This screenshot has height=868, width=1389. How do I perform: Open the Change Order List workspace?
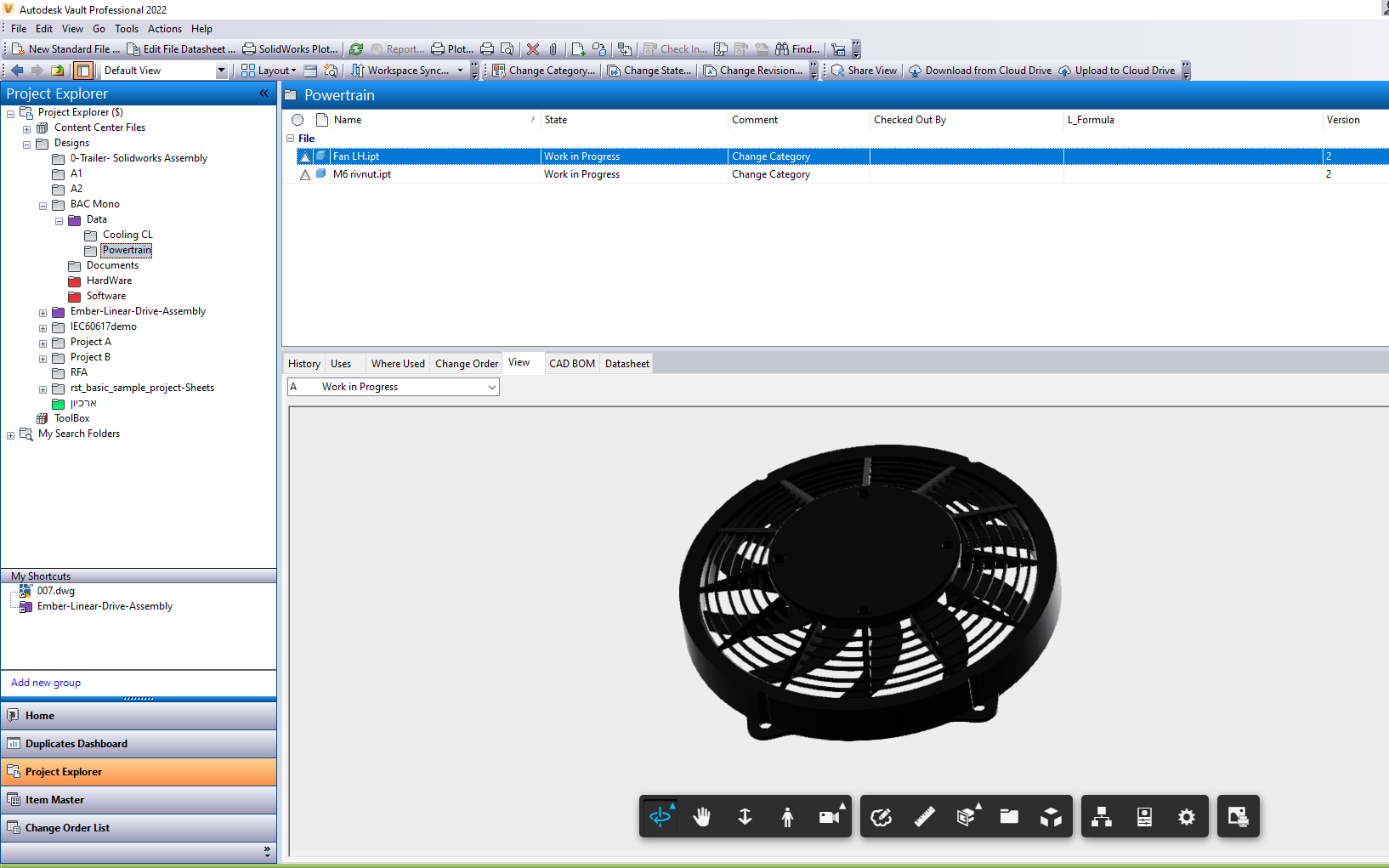point(139,828)
